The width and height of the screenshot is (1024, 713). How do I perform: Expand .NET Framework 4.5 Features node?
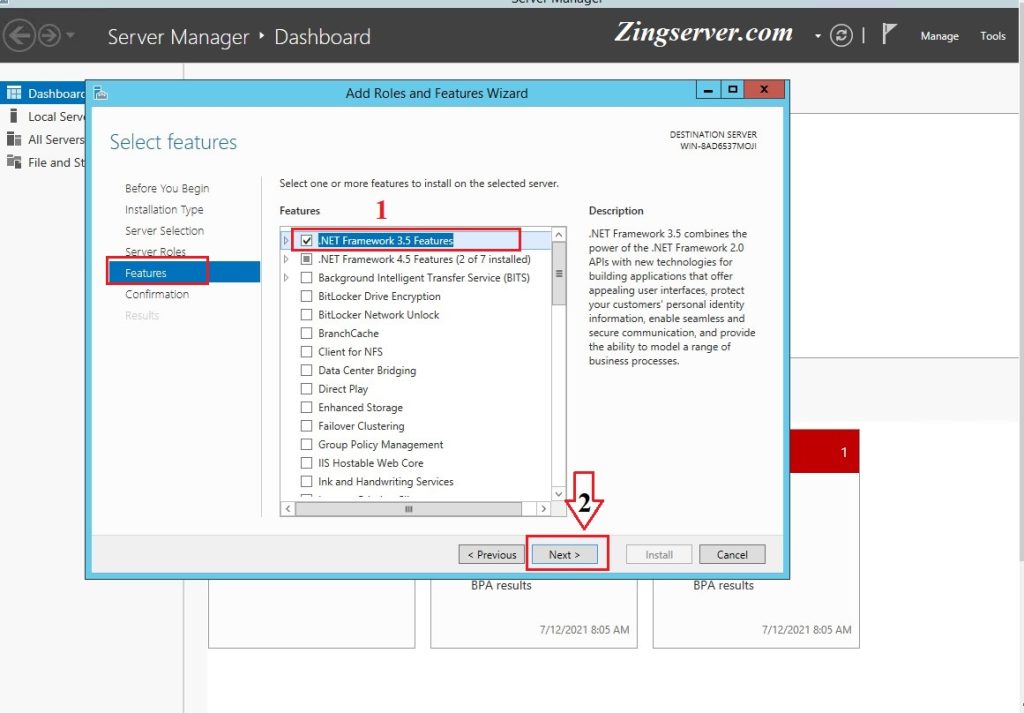(286, 259)
